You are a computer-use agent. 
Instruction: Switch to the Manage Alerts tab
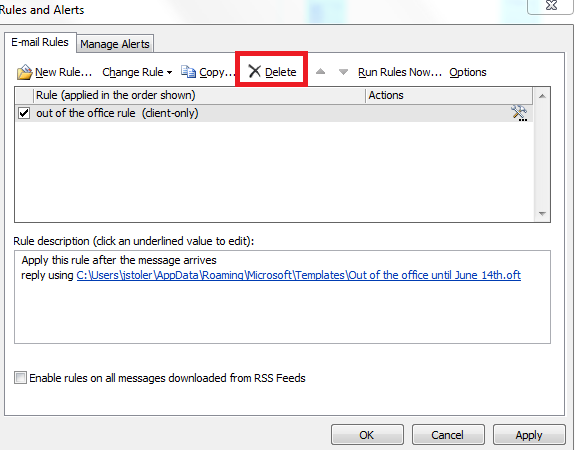point(115,44)
